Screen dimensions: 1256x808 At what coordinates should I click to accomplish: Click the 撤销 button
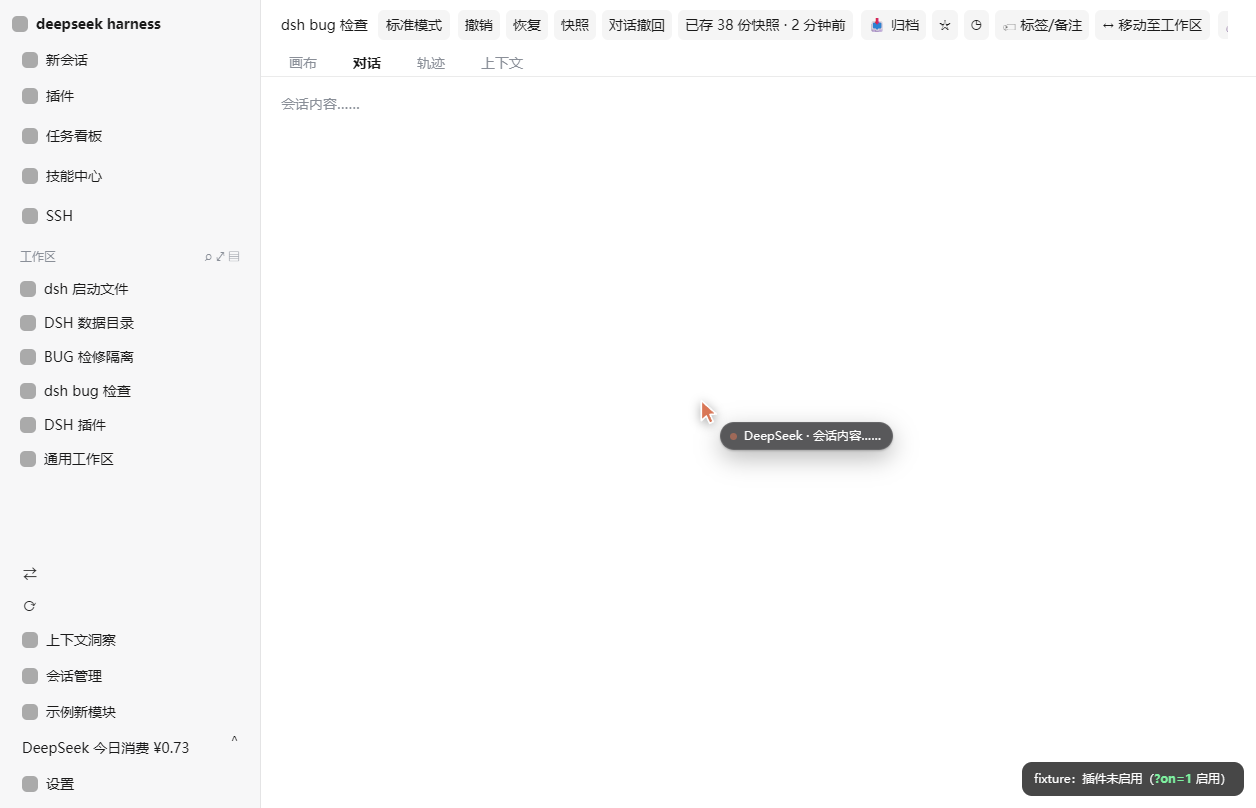(479, 25)
